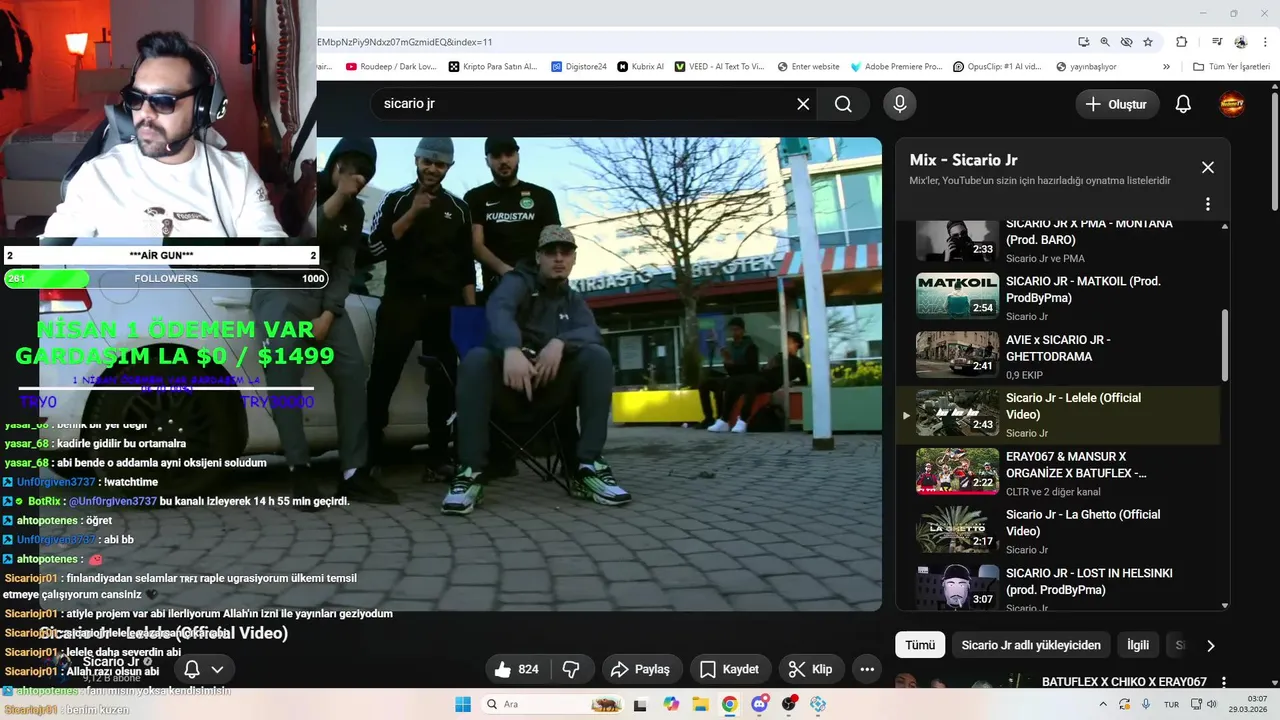
Task: Open the Enter website bookmark
Action: point(808,67)
